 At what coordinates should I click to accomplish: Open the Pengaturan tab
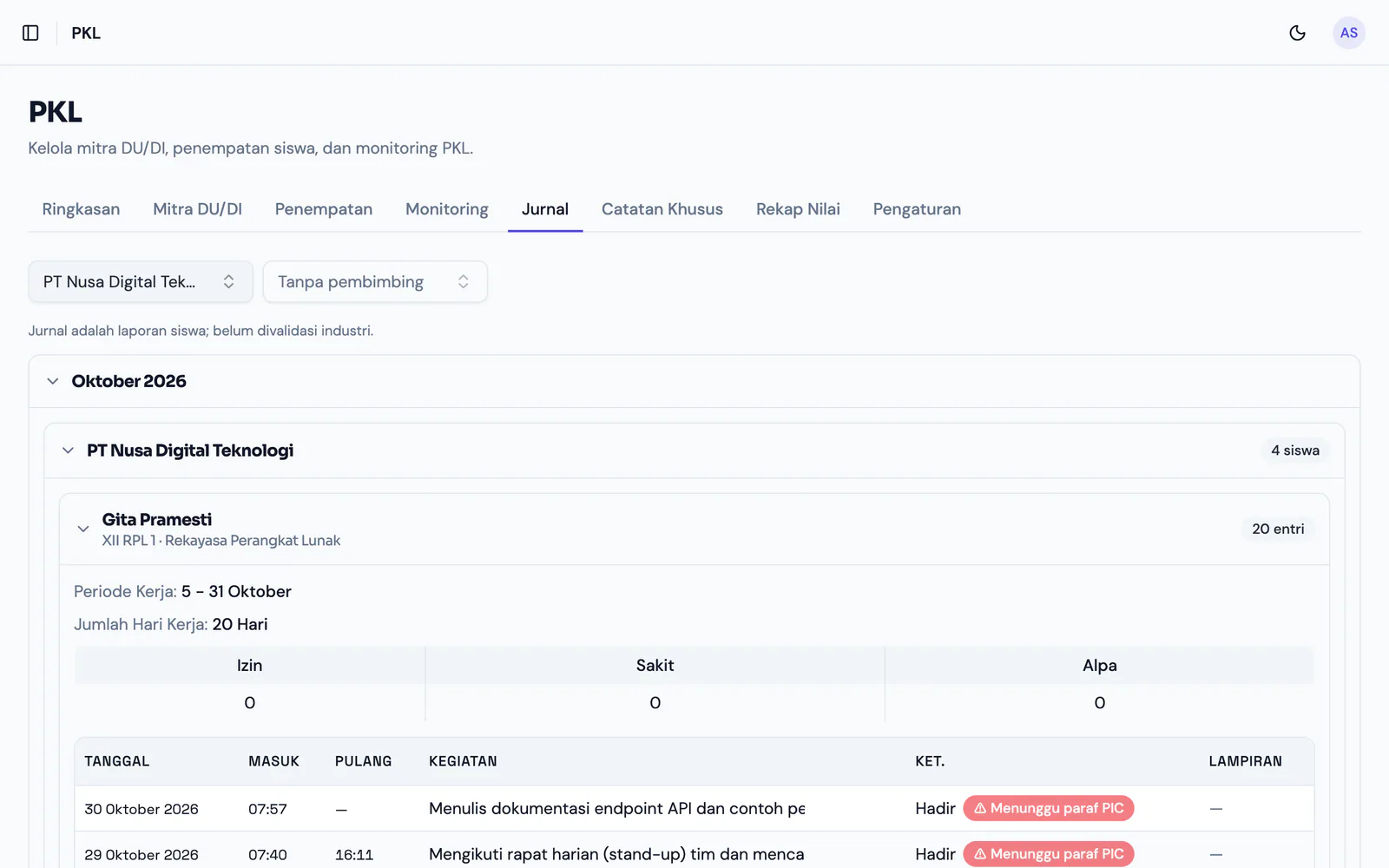tap(917, 209)
